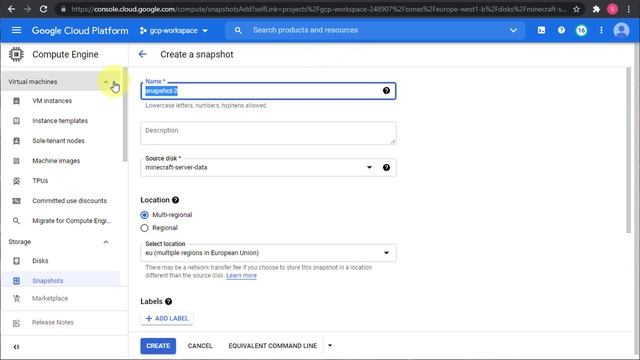Select the Multi-regional radio button
Image resolution: width=640 pixels, height=360 pixels.
click(x=144, y=215)
